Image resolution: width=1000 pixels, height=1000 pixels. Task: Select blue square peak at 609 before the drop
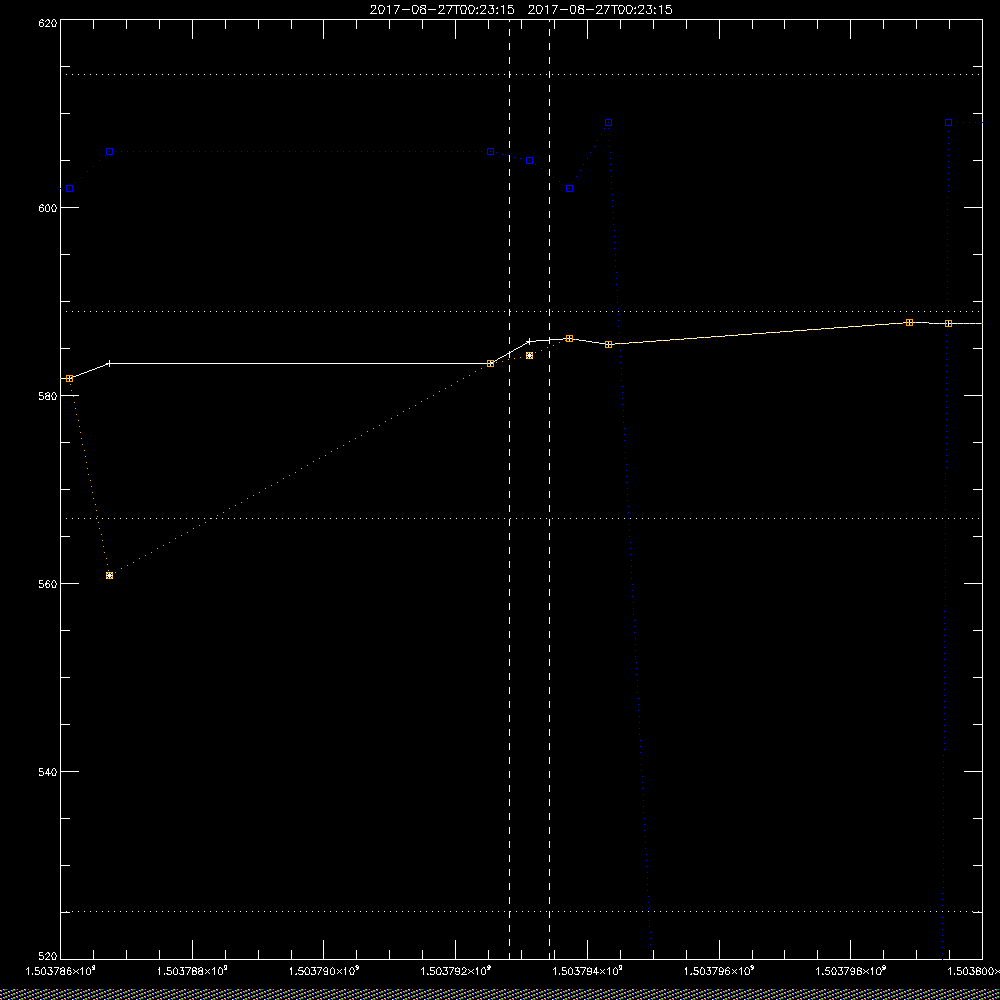tap(608, 122)
